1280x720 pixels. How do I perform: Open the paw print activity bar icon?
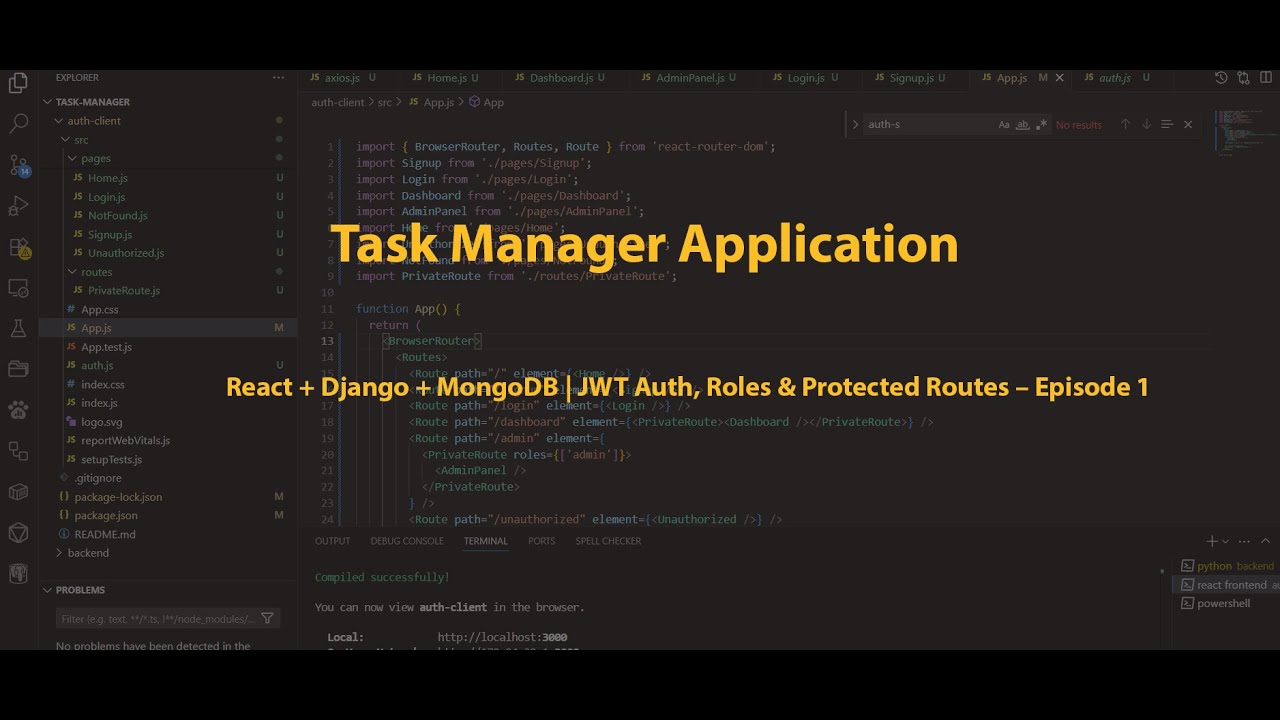click(x=18, y=410)
